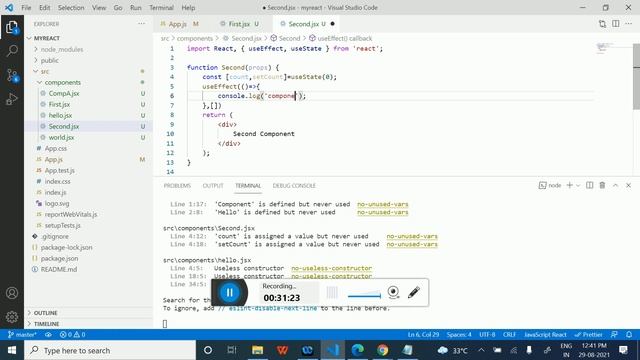Click the feedback icon in status bar
Screen dimensions: 640x360
614,335
